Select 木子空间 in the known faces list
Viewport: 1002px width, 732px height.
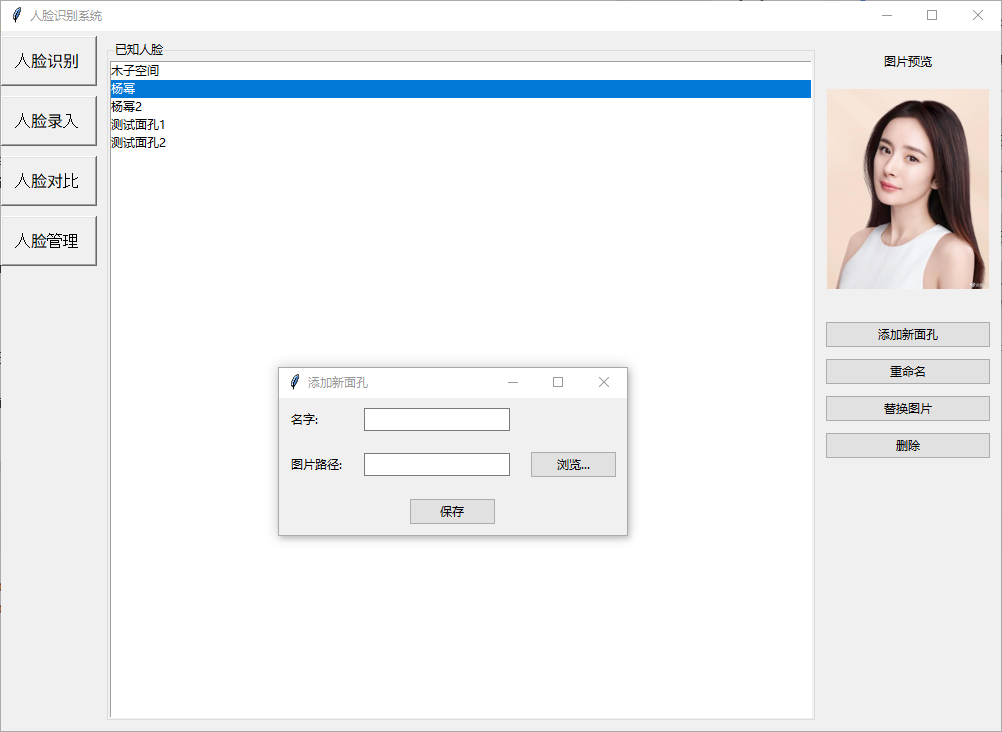tap(135, 71)
